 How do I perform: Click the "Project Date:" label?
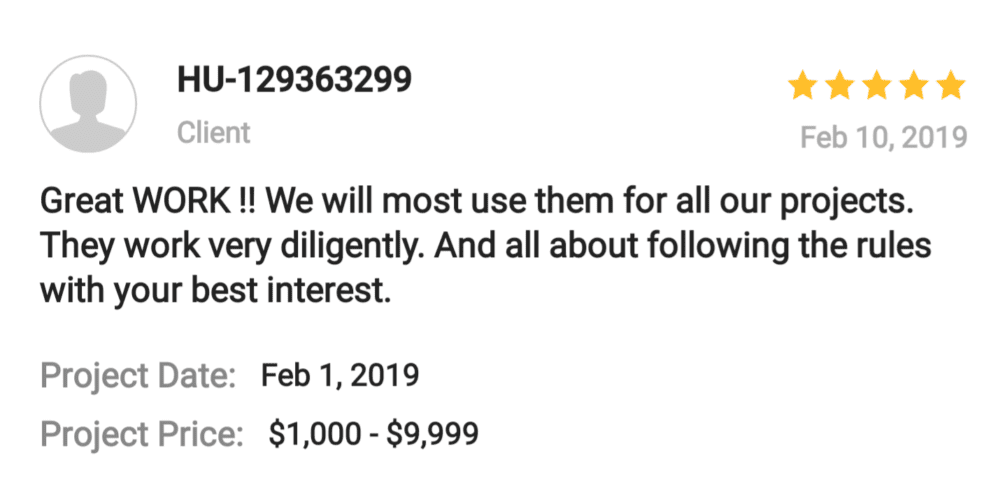coord(138,377)
